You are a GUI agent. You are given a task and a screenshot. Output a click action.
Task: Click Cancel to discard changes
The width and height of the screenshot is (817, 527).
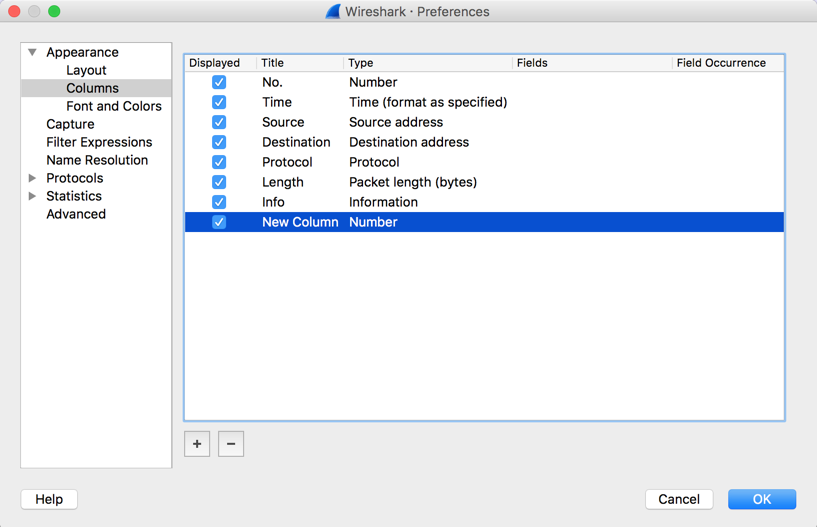pos(679,499)
